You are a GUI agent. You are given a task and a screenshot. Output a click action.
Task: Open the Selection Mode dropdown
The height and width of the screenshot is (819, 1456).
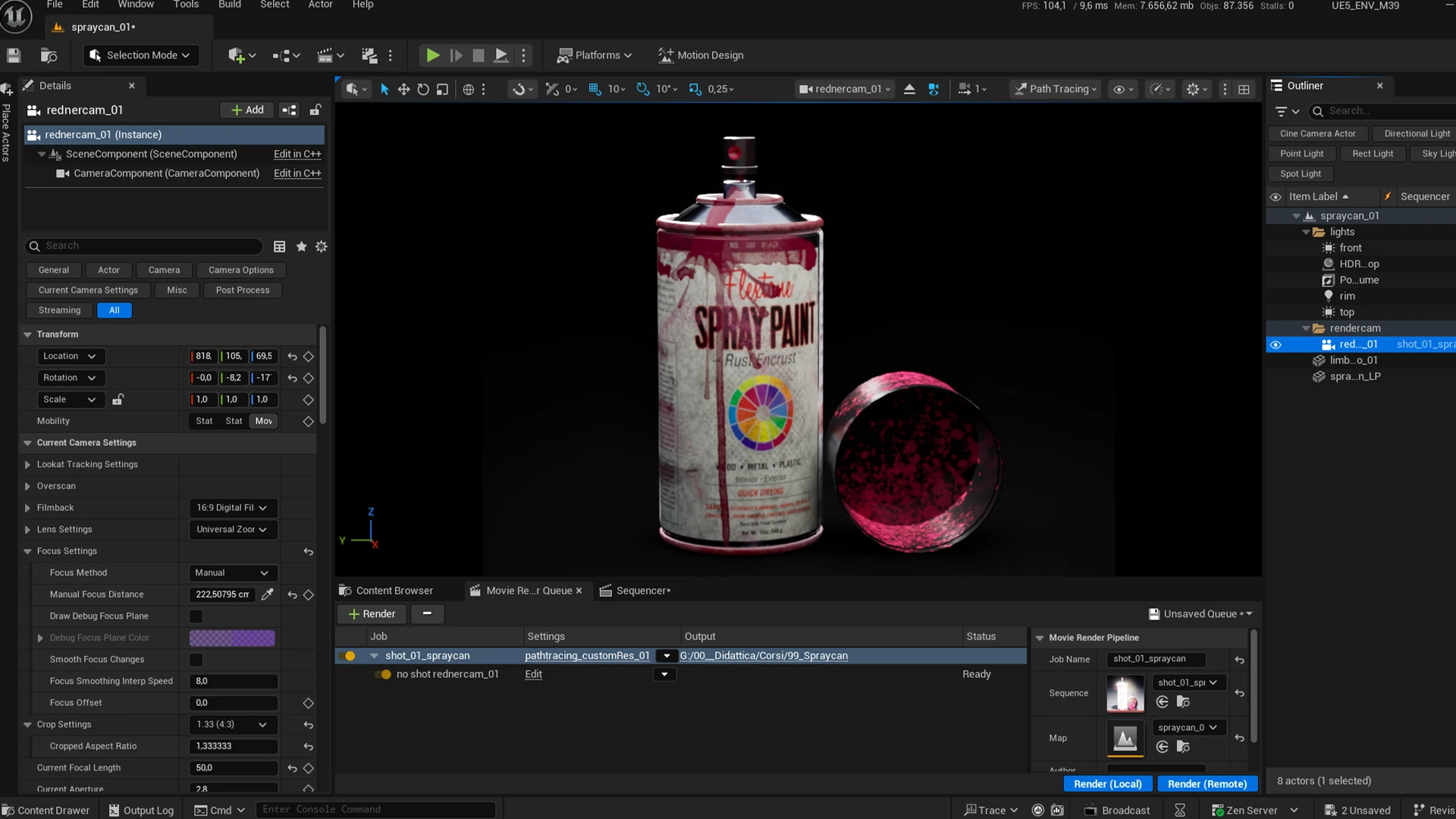coord(142,55)
